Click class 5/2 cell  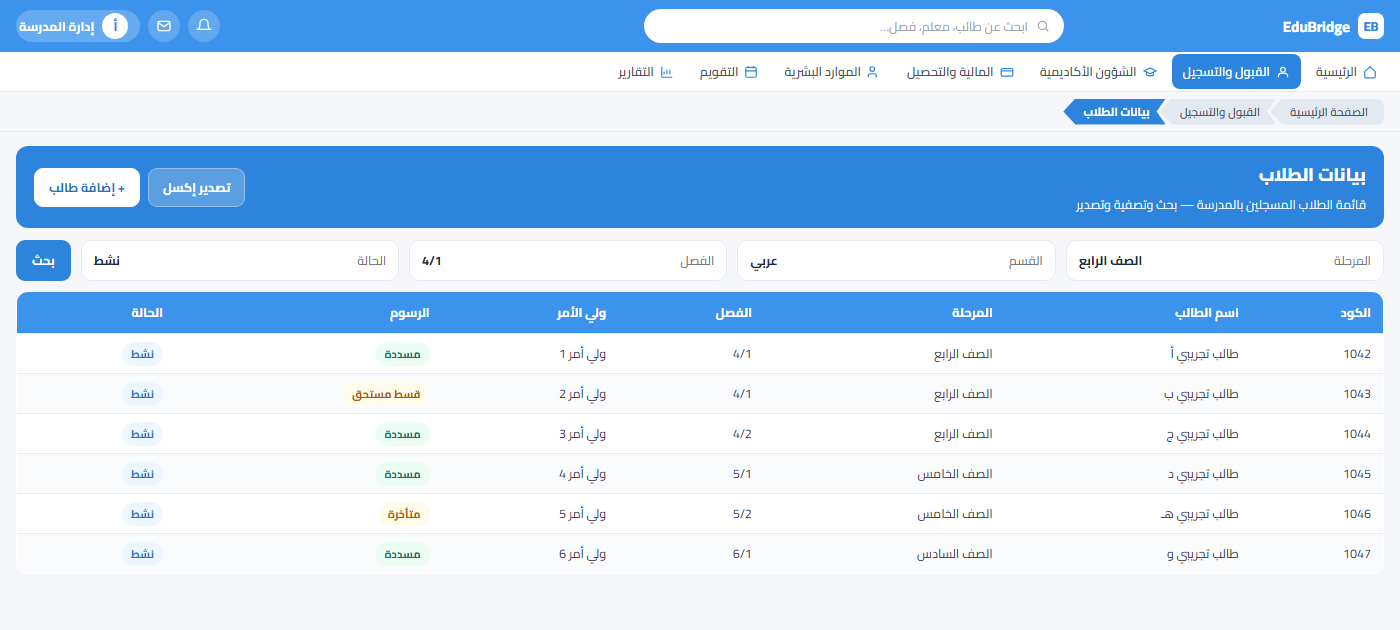pos(742,514)
